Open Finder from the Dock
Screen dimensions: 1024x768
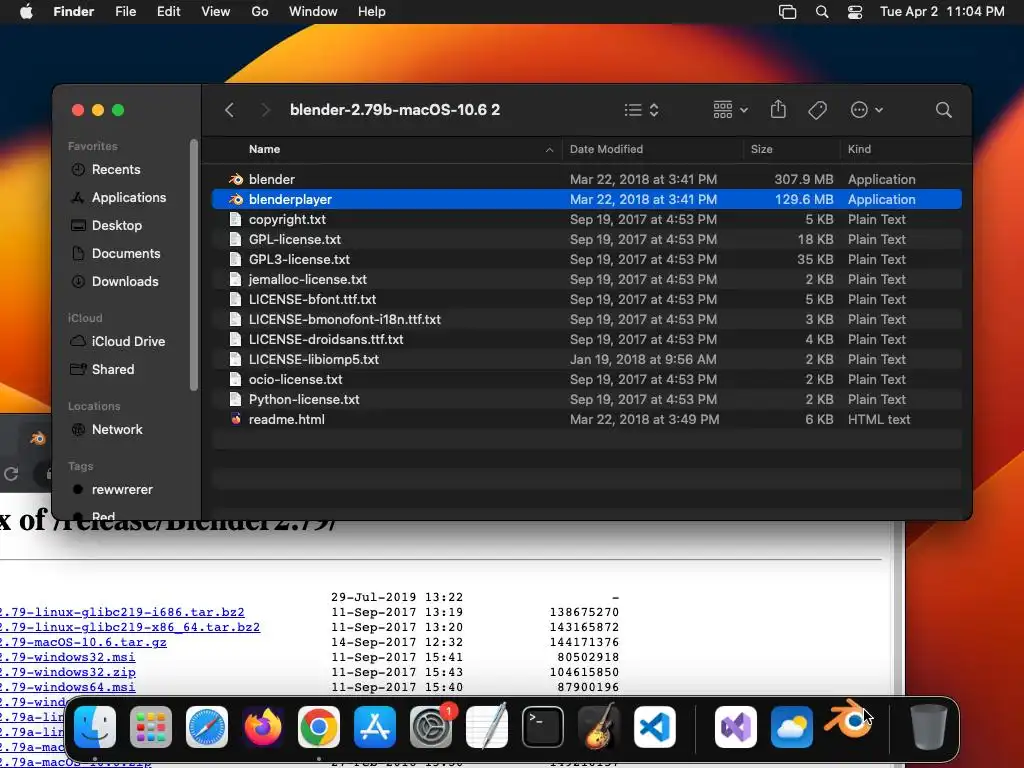(x=95, y=727)
